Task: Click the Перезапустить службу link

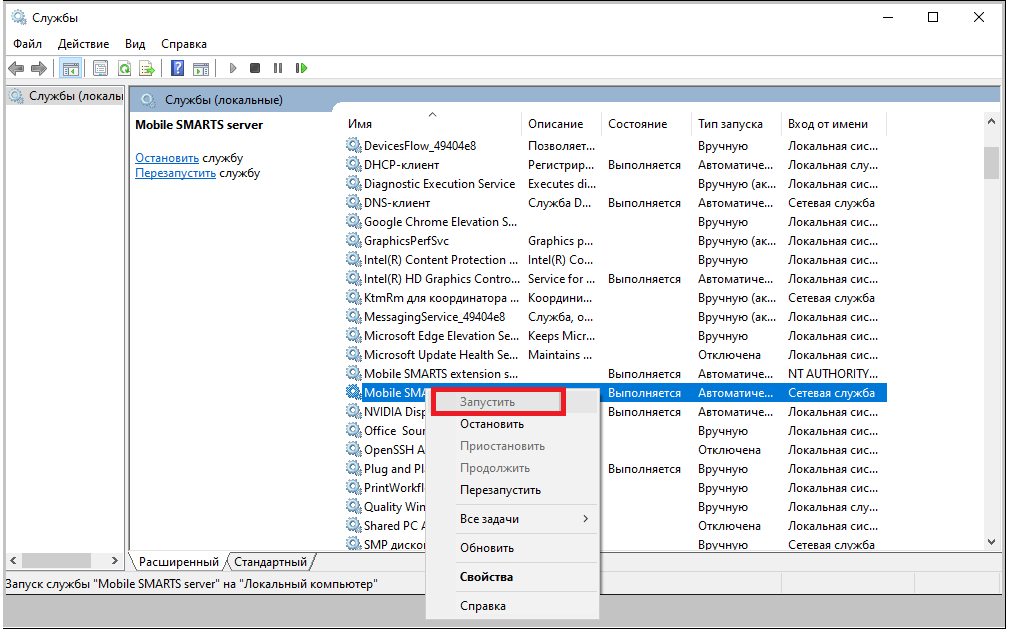Action: point(175,173)
